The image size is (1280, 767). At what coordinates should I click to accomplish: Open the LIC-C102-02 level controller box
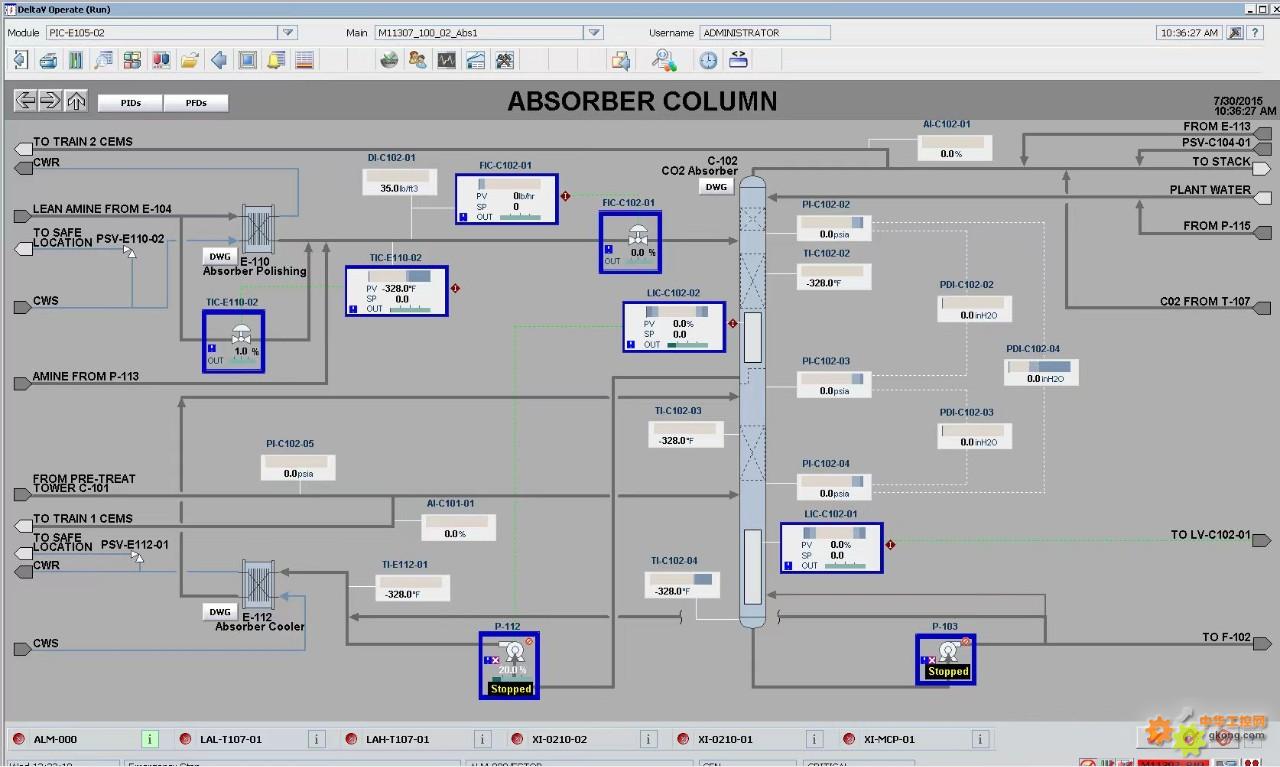click(x=674, y=327)
